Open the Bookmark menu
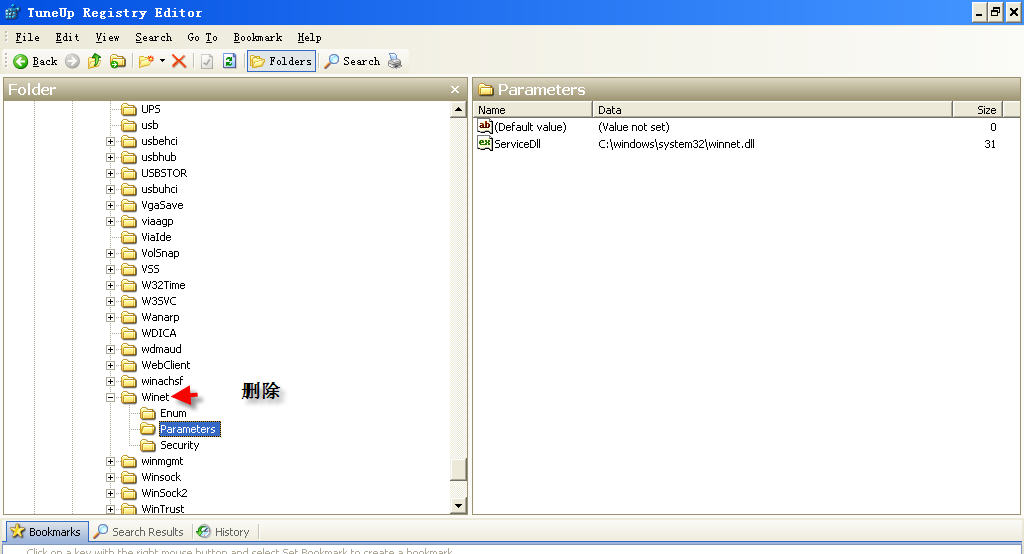Screen dimensions: 1024x554 (258, 37)
